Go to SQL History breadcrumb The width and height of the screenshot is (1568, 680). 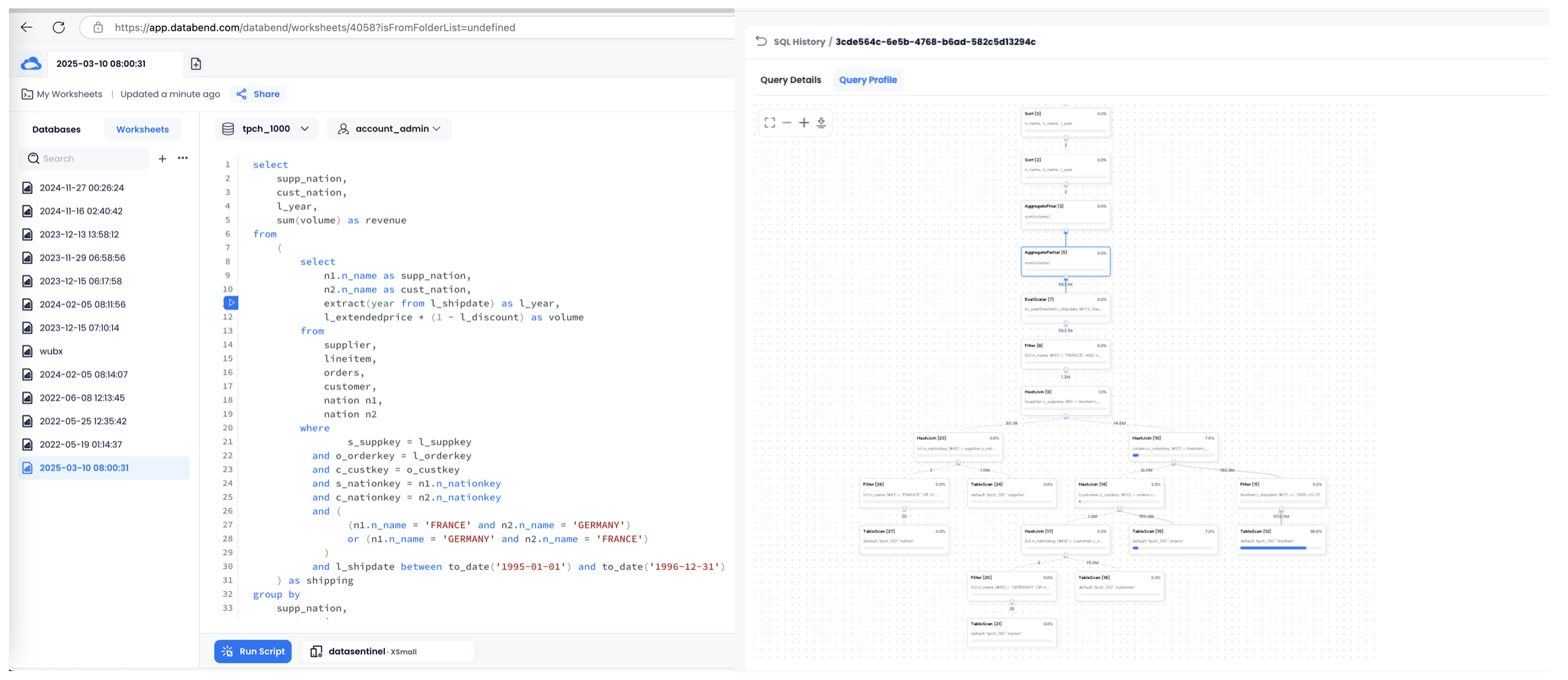(799, 42)
